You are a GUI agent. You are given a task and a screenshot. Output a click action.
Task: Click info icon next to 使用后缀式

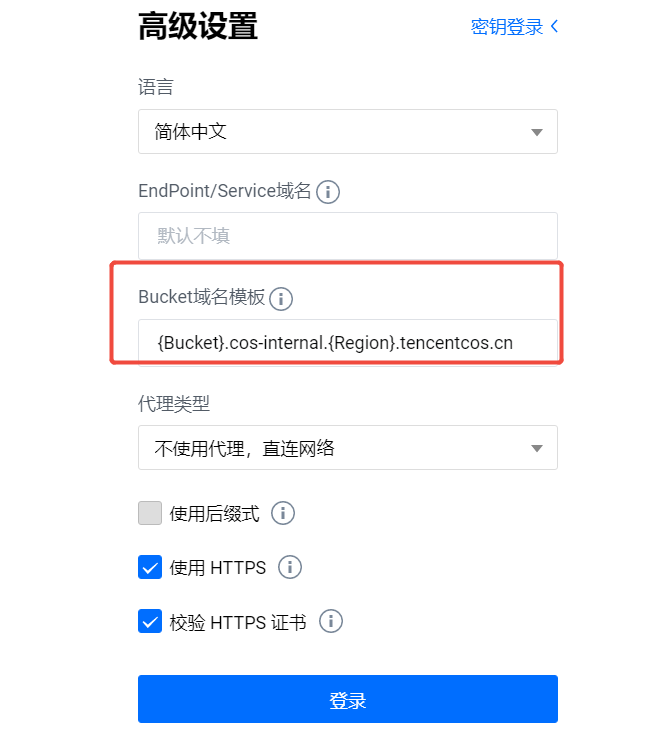pyautogui.click(x=283, y=513)
